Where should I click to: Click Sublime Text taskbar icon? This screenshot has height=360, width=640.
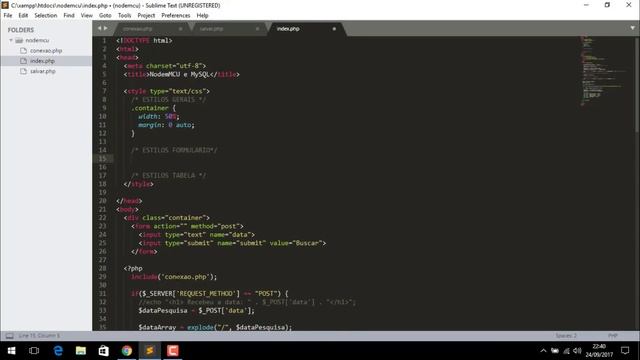[x=150, y=351]
